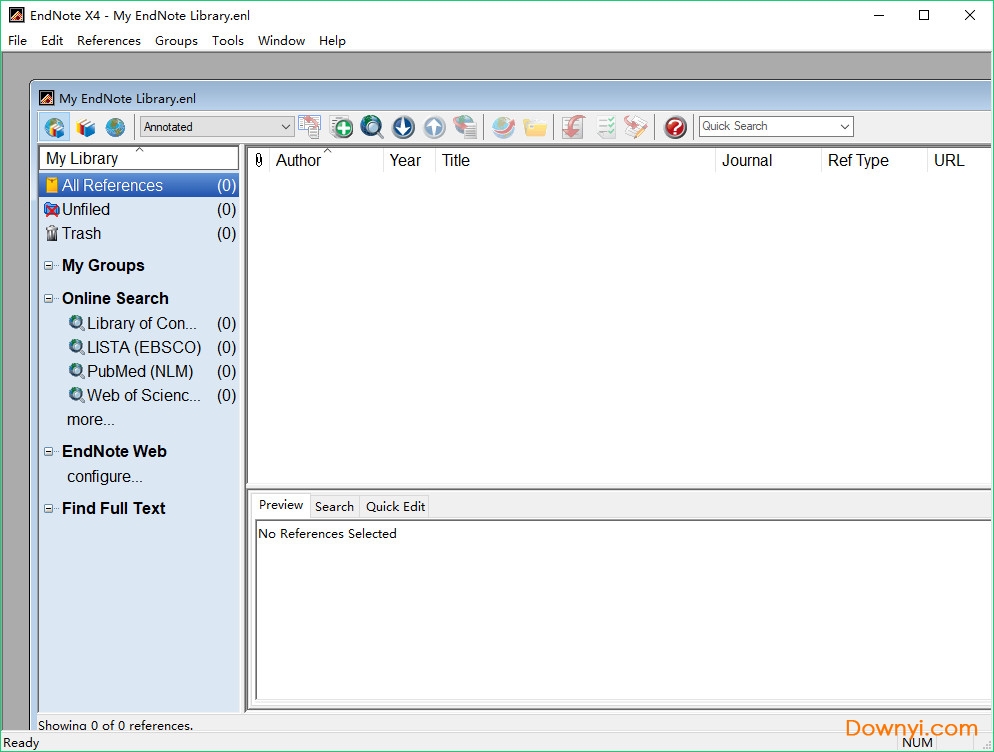Open the References menu

(108, 41)
